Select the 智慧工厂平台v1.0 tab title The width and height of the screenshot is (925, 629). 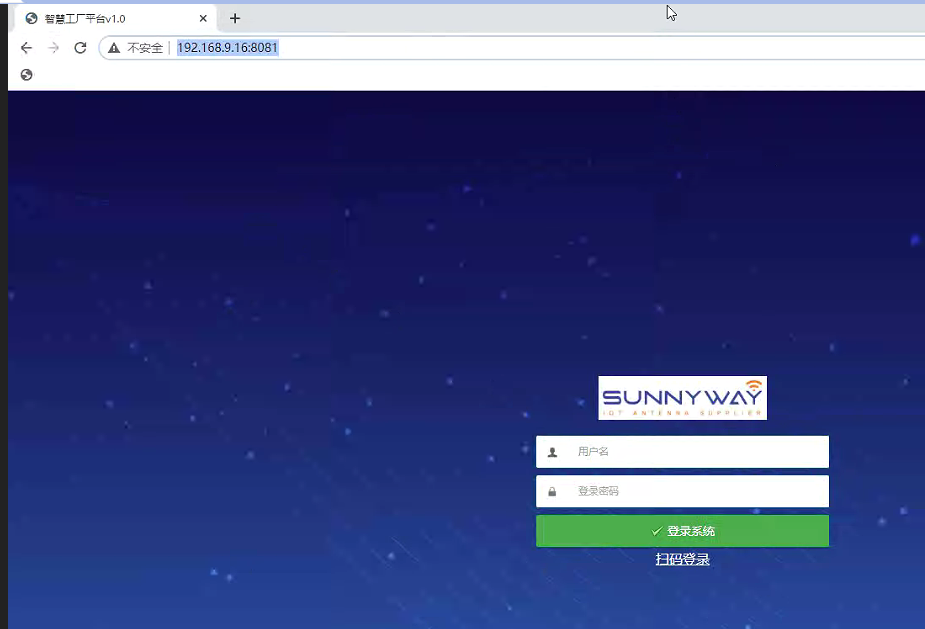pos(85,18)
